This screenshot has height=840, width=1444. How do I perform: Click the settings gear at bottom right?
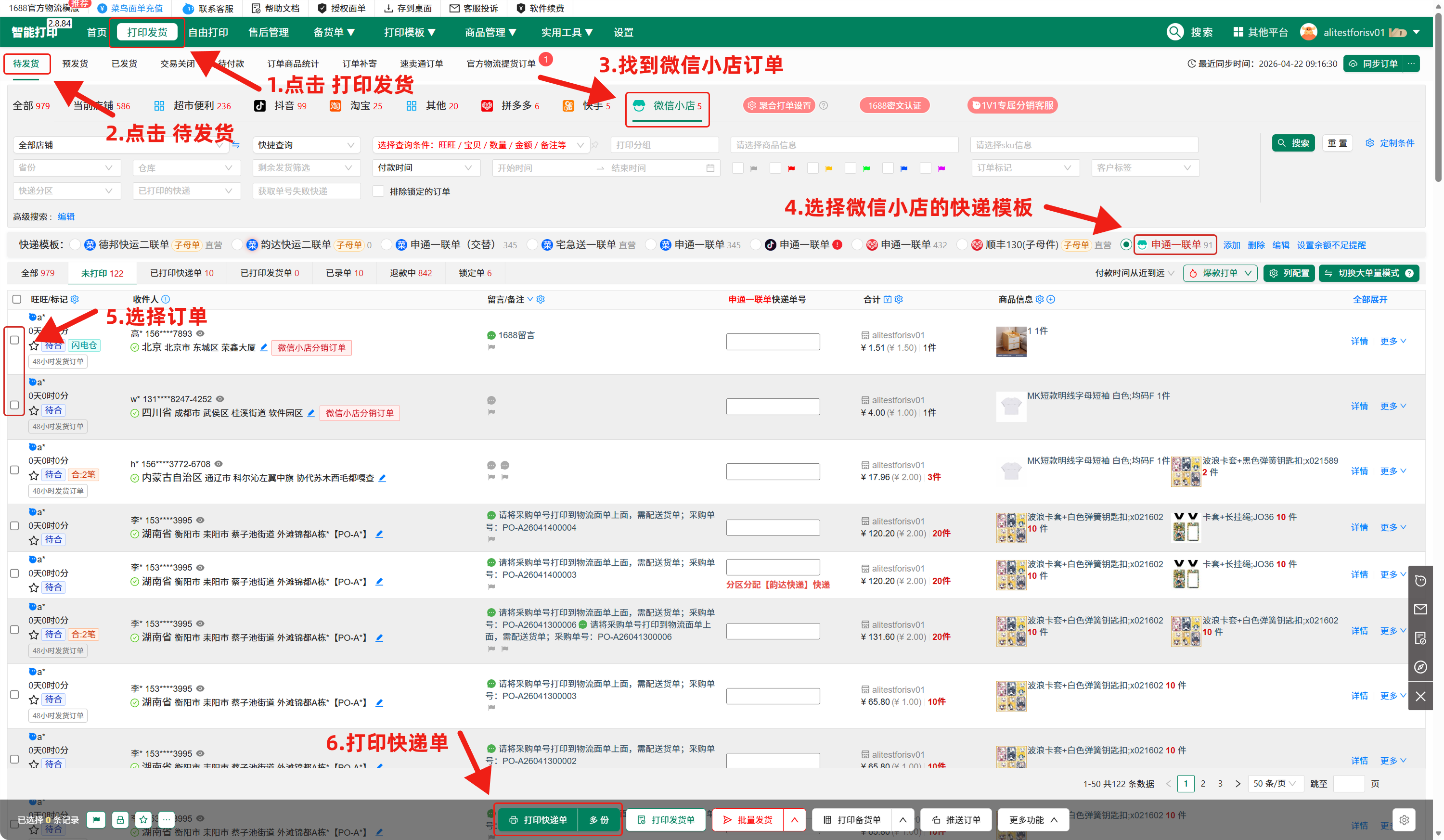(x=1404, y=820)
